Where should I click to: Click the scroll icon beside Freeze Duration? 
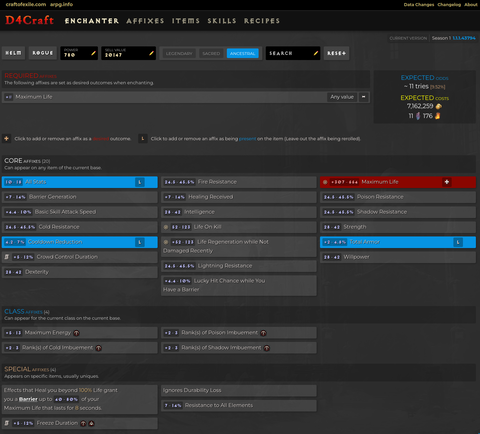[7, 423]
